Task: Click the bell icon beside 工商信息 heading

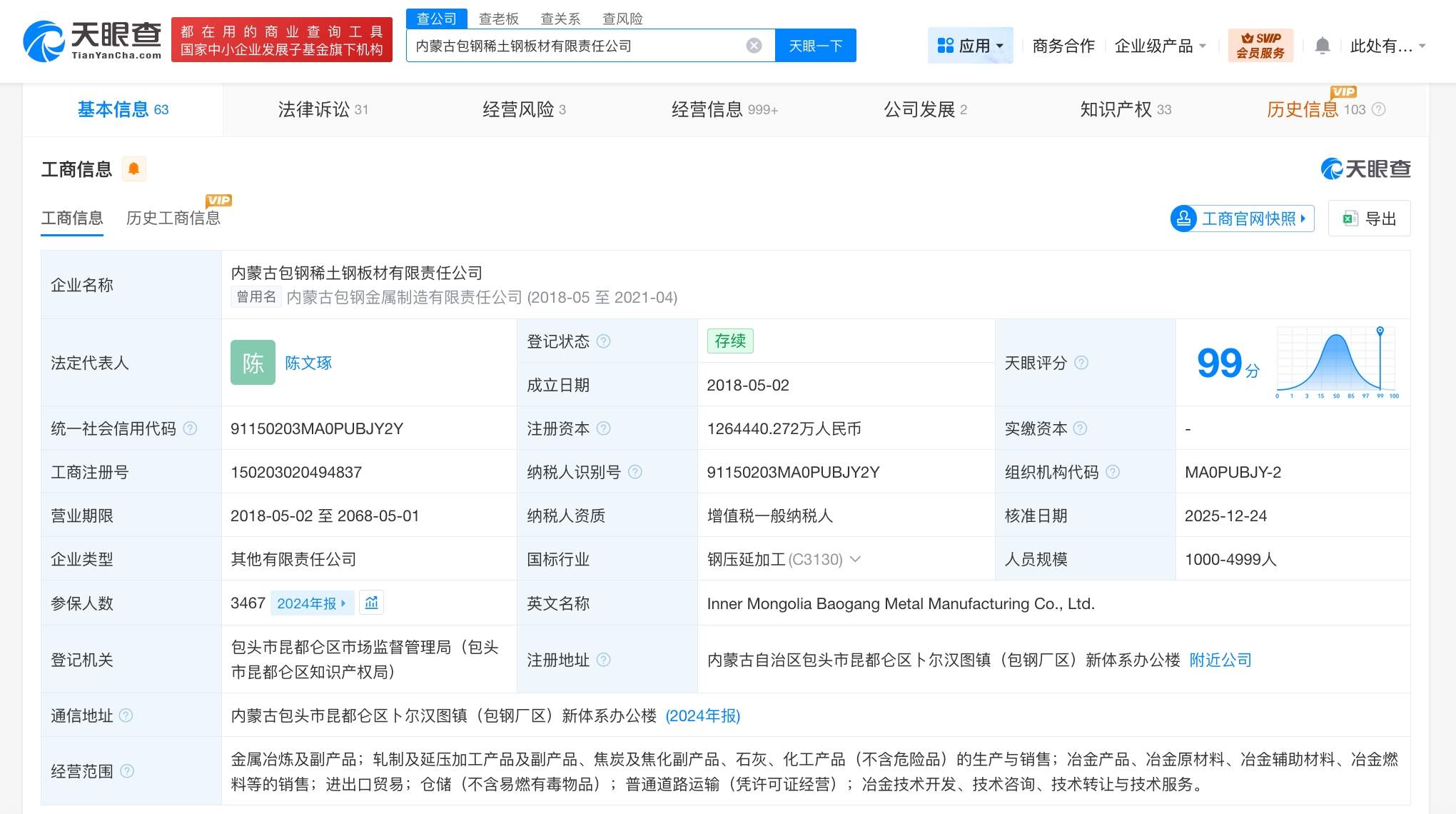Action: [x=133, y=169]
